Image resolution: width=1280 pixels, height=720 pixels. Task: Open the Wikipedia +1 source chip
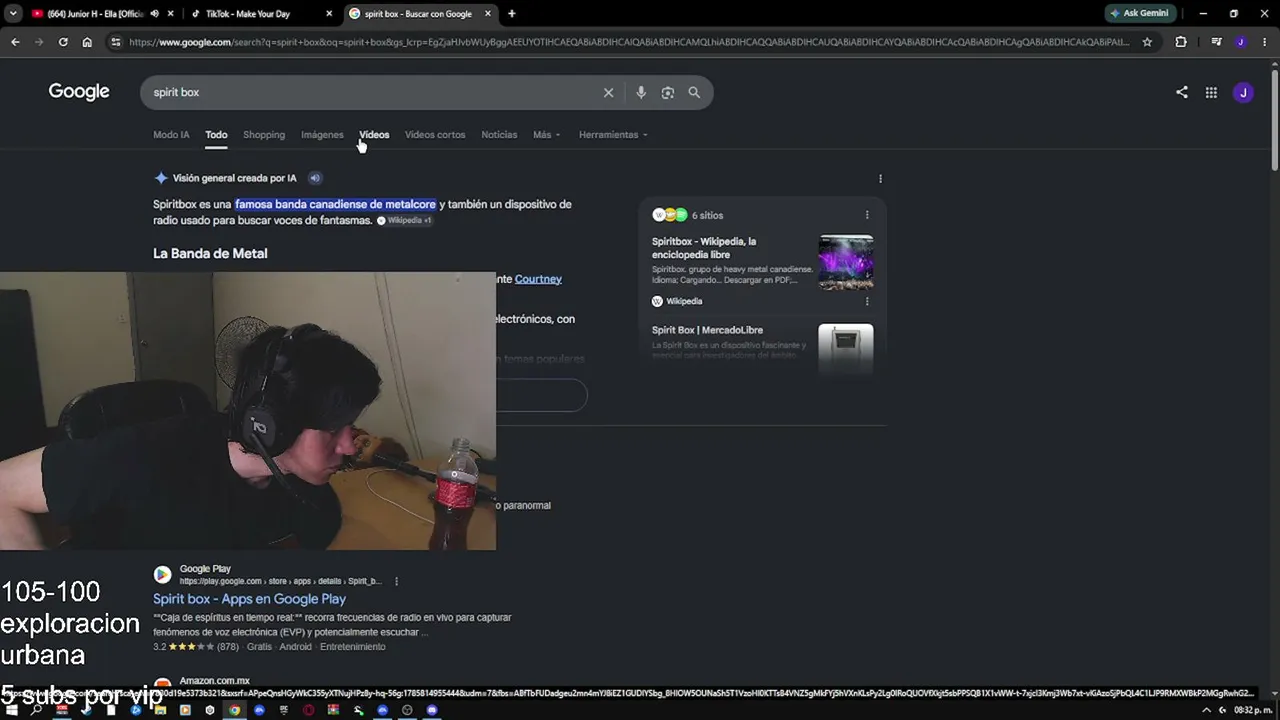tap(405, 220)
